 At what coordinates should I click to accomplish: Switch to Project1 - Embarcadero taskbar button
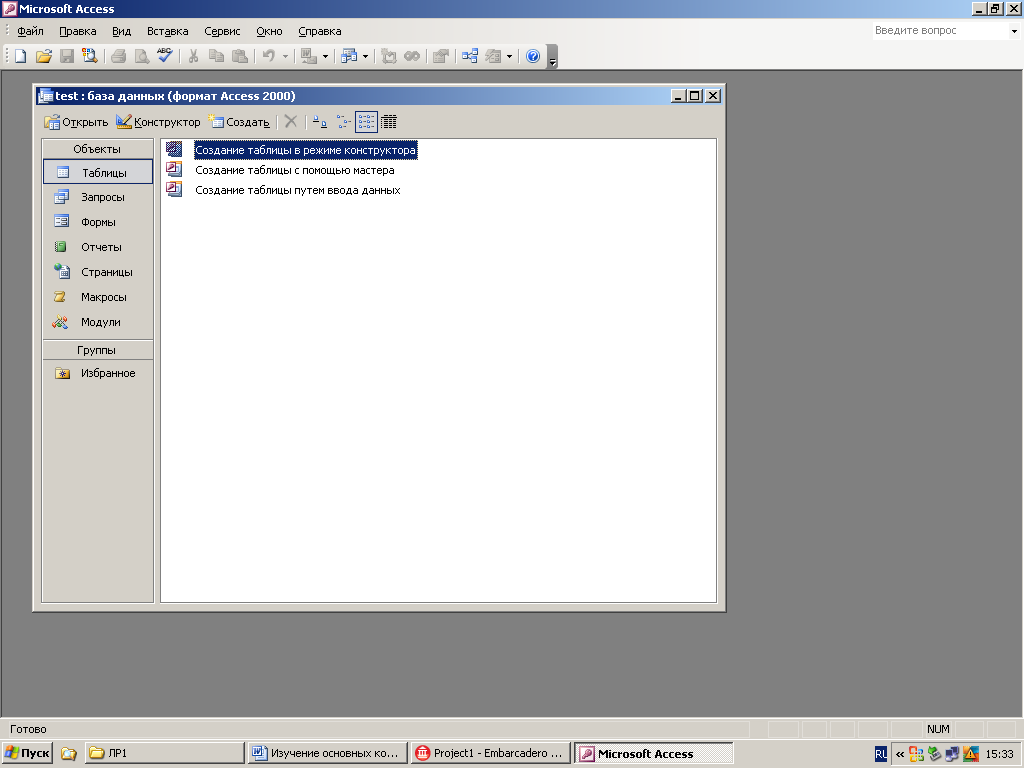(x=490, y=753)
